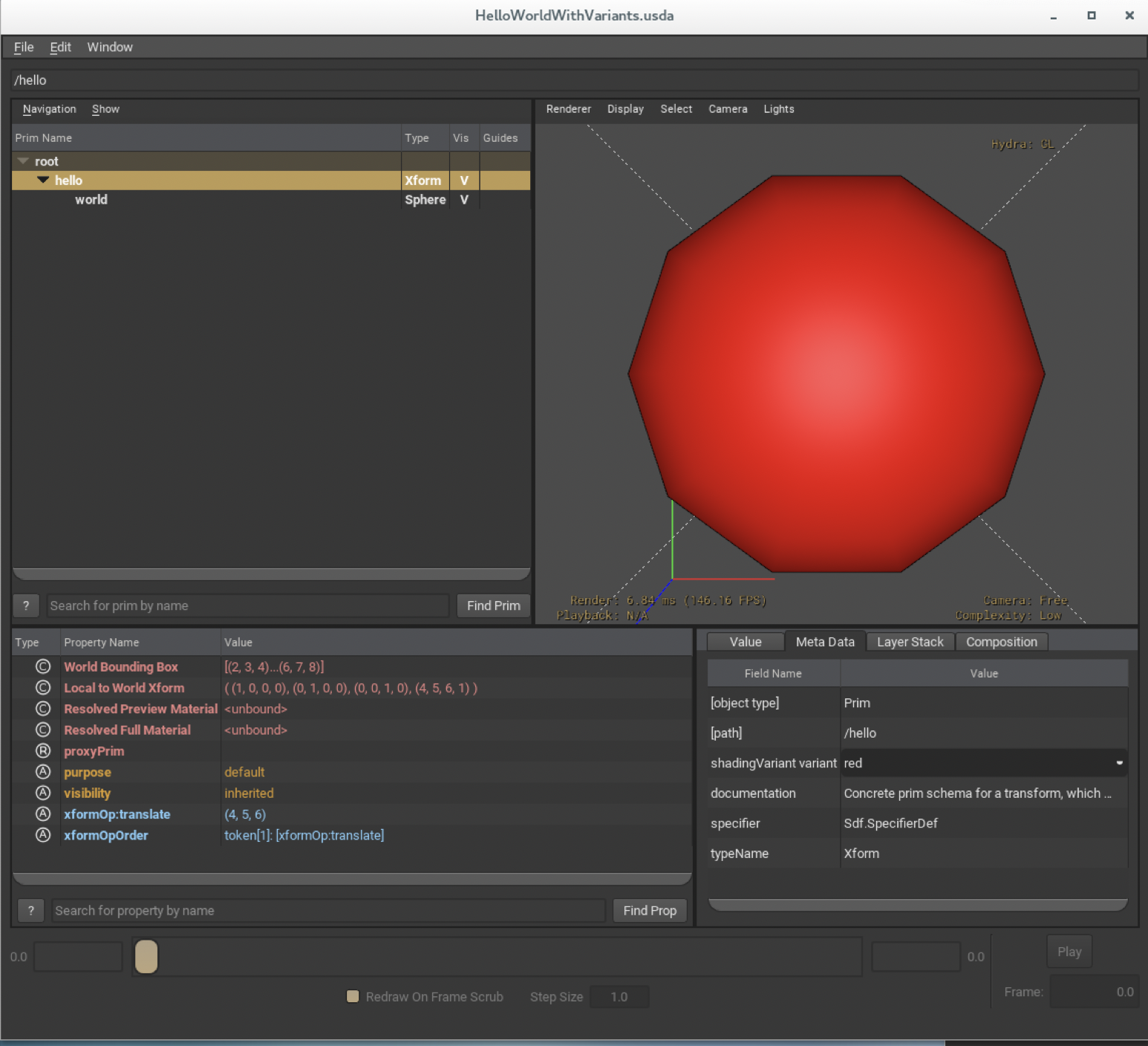The image size is (1148, 1046).
Task: Click the attribute icon beside xformOpOrder
Action: [x=43, y=835]
